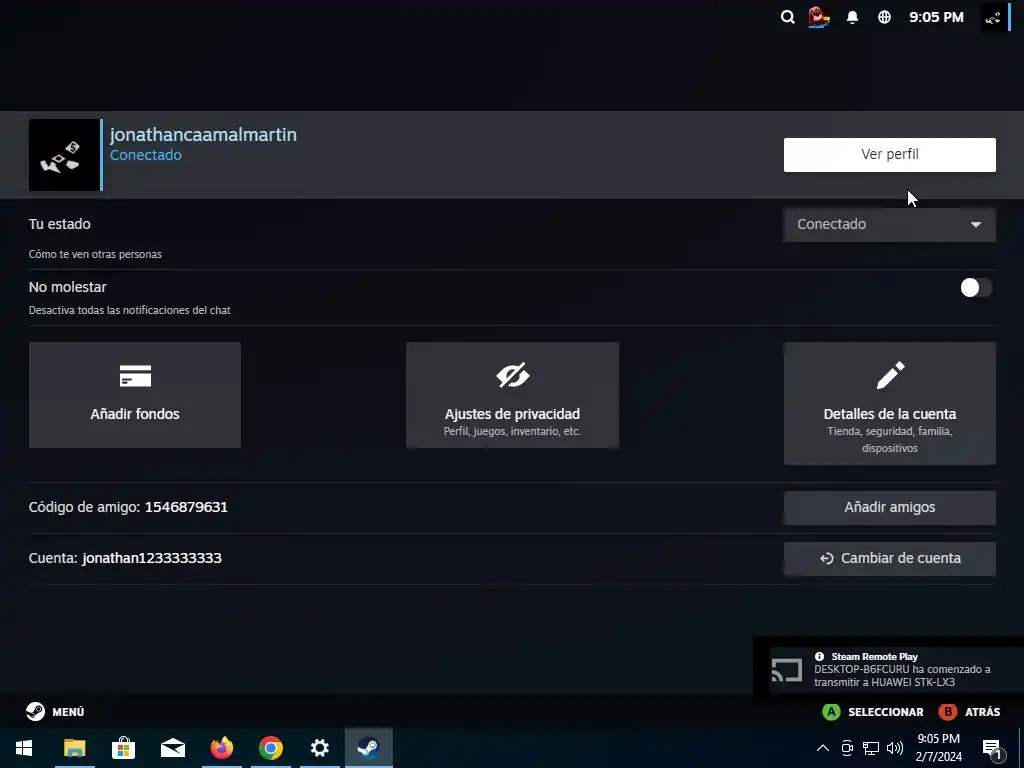Click the red B ATRÁS prompt
Image resolution: width=1024 pixels, height=768 pixels.
click(969, 712)
